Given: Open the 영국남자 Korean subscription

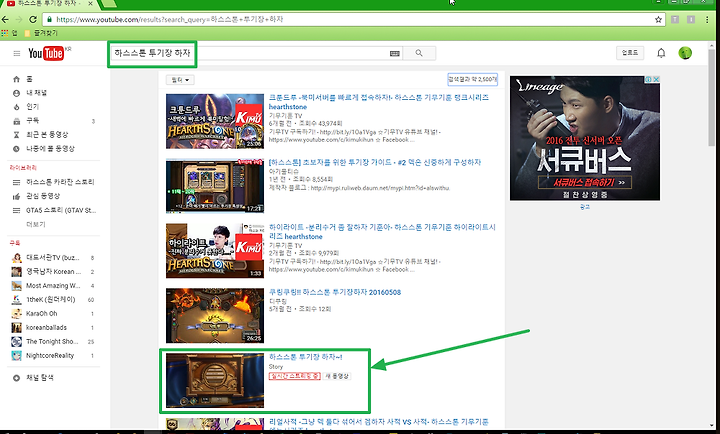Looking at the screenshot, I should [53, 272].
